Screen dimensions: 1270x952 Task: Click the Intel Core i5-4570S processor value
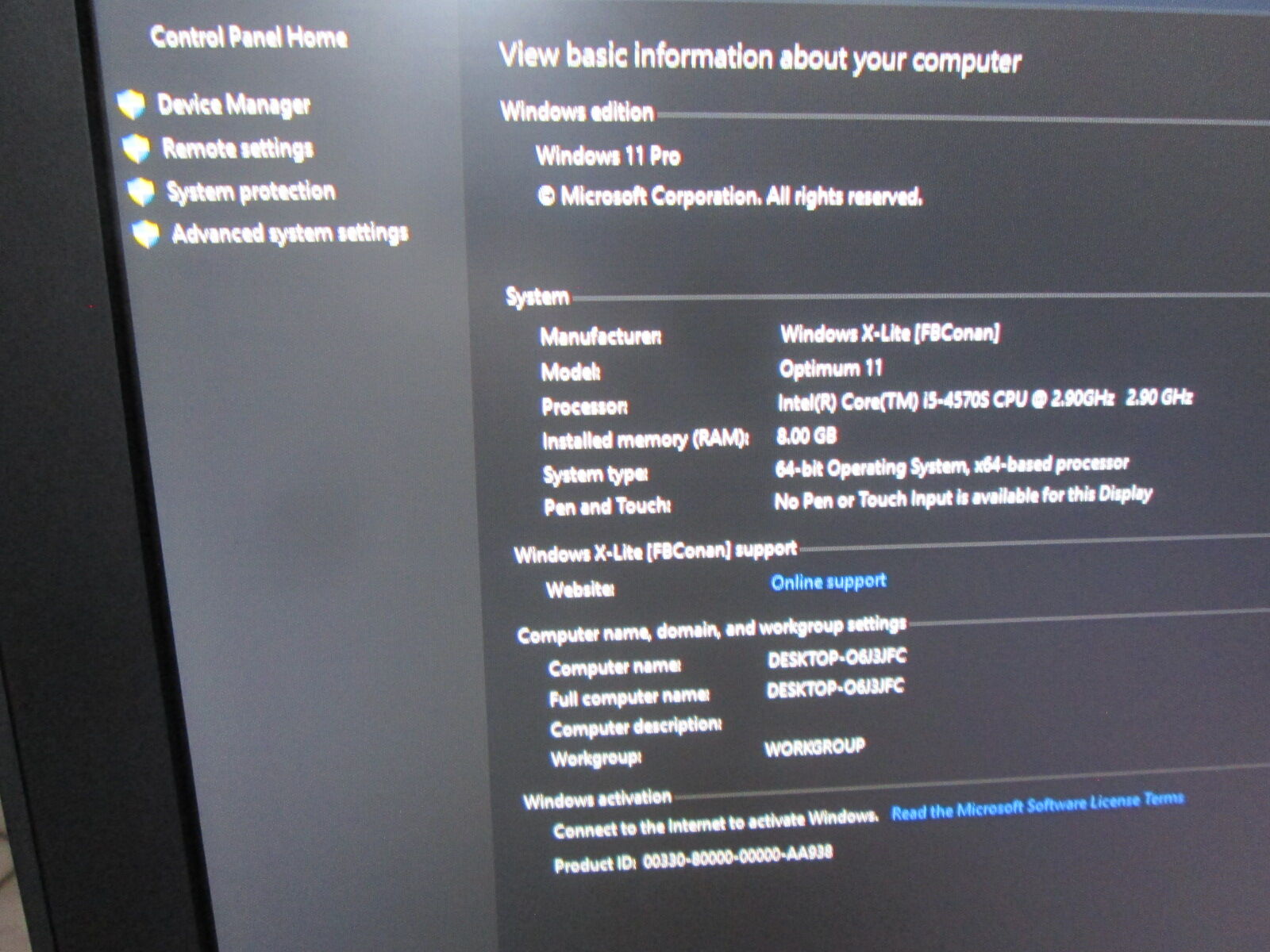(x=984, y=399)
